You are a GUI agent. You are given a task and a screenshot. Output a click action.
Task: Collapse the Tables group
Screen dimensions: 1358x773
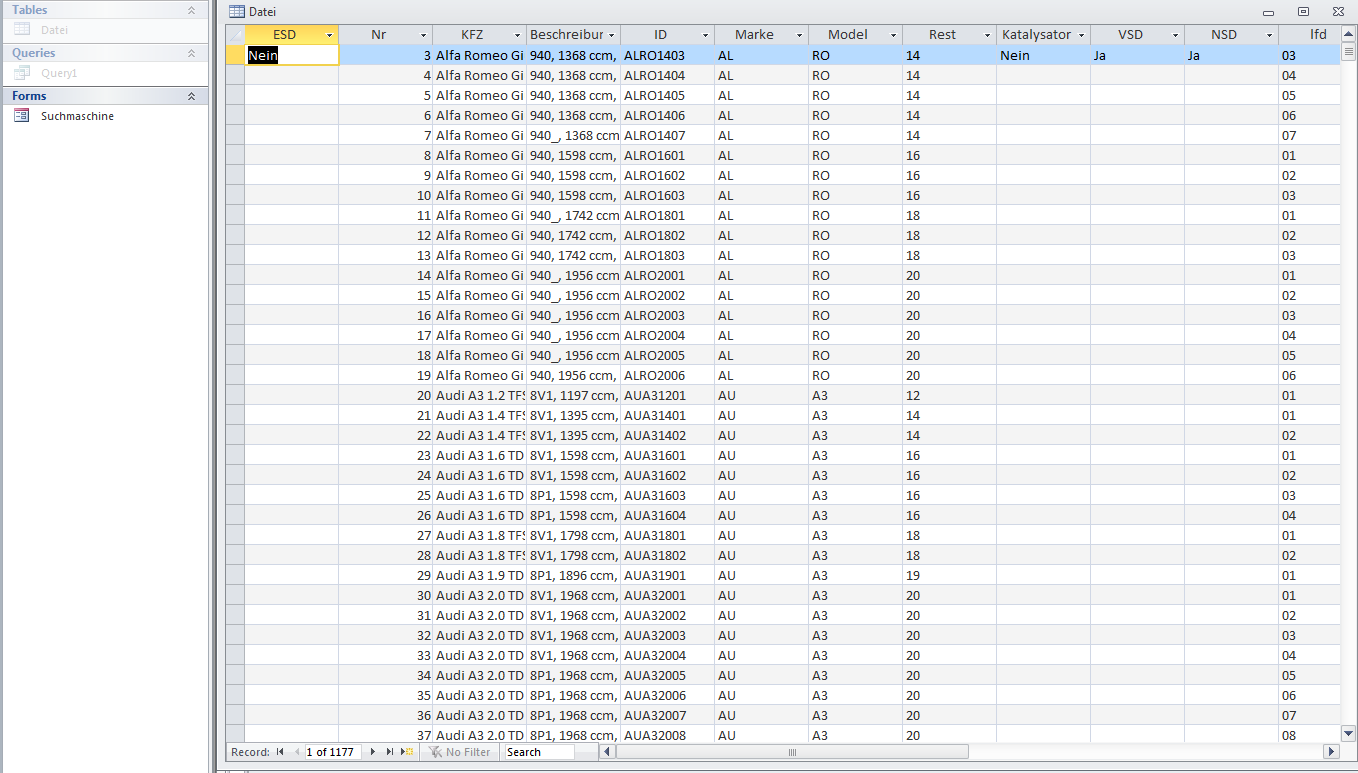coord(191,10)
